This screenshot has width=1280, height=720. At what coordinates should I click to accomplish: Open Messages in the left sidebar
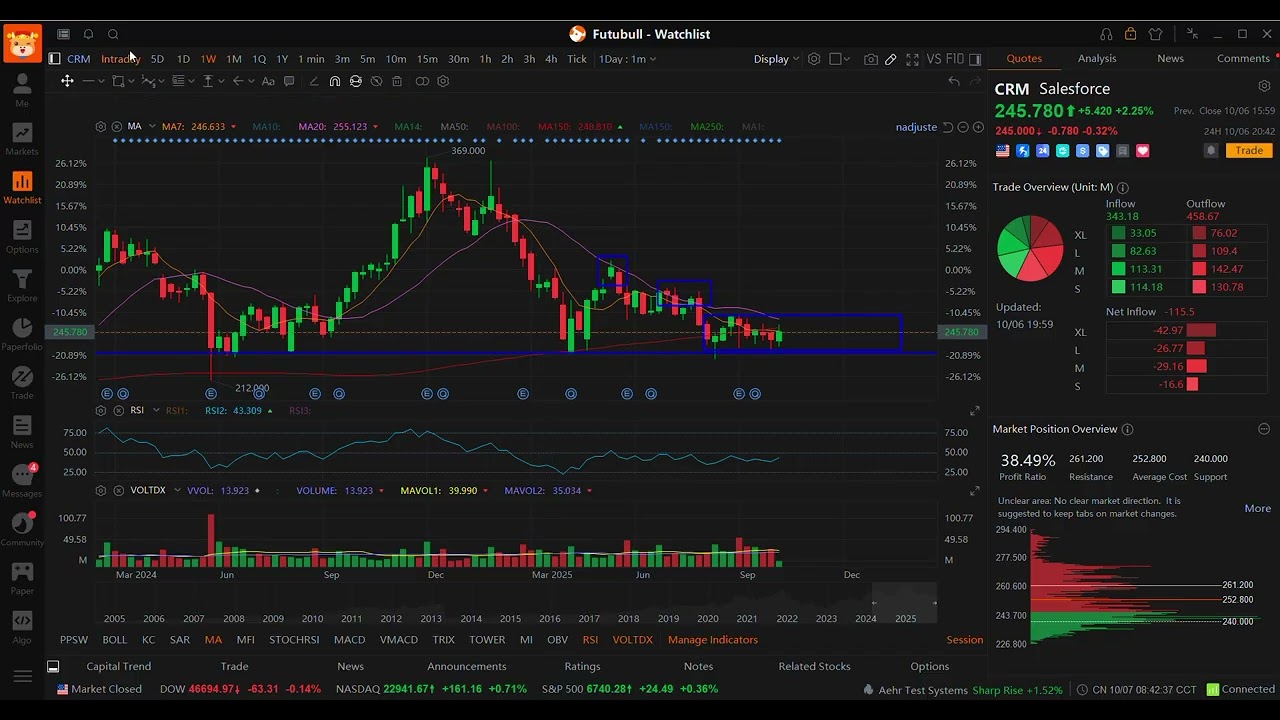(22, 481)
